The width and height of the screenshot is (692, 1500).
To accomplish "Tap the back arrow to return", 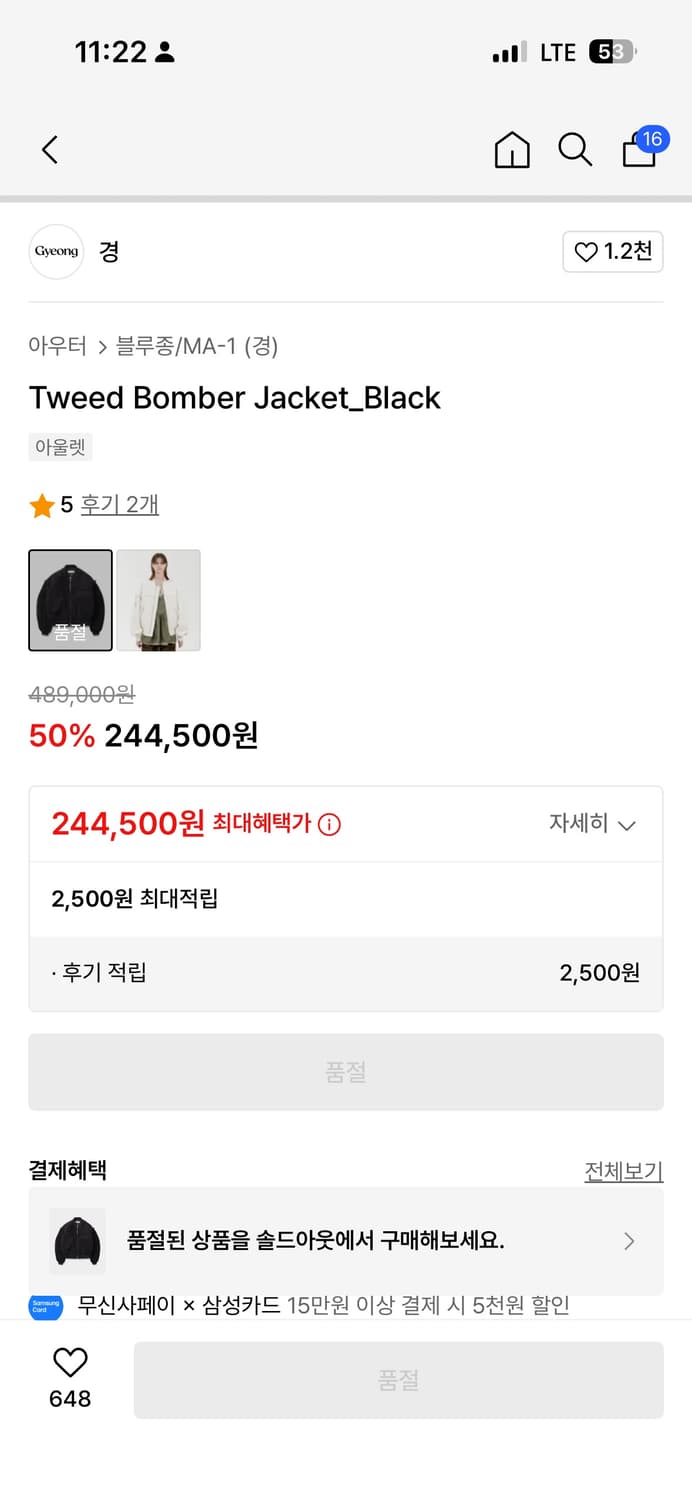I will pyautogui.click(x=49, y=148).
